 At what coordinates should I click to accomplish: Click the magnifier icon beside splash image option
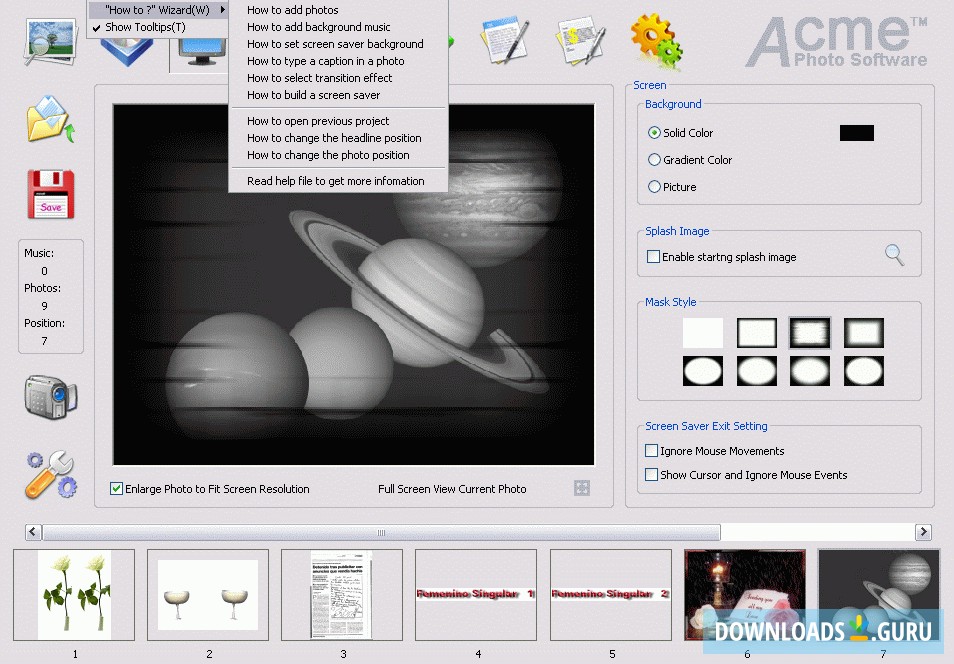[x=894, y=255]
